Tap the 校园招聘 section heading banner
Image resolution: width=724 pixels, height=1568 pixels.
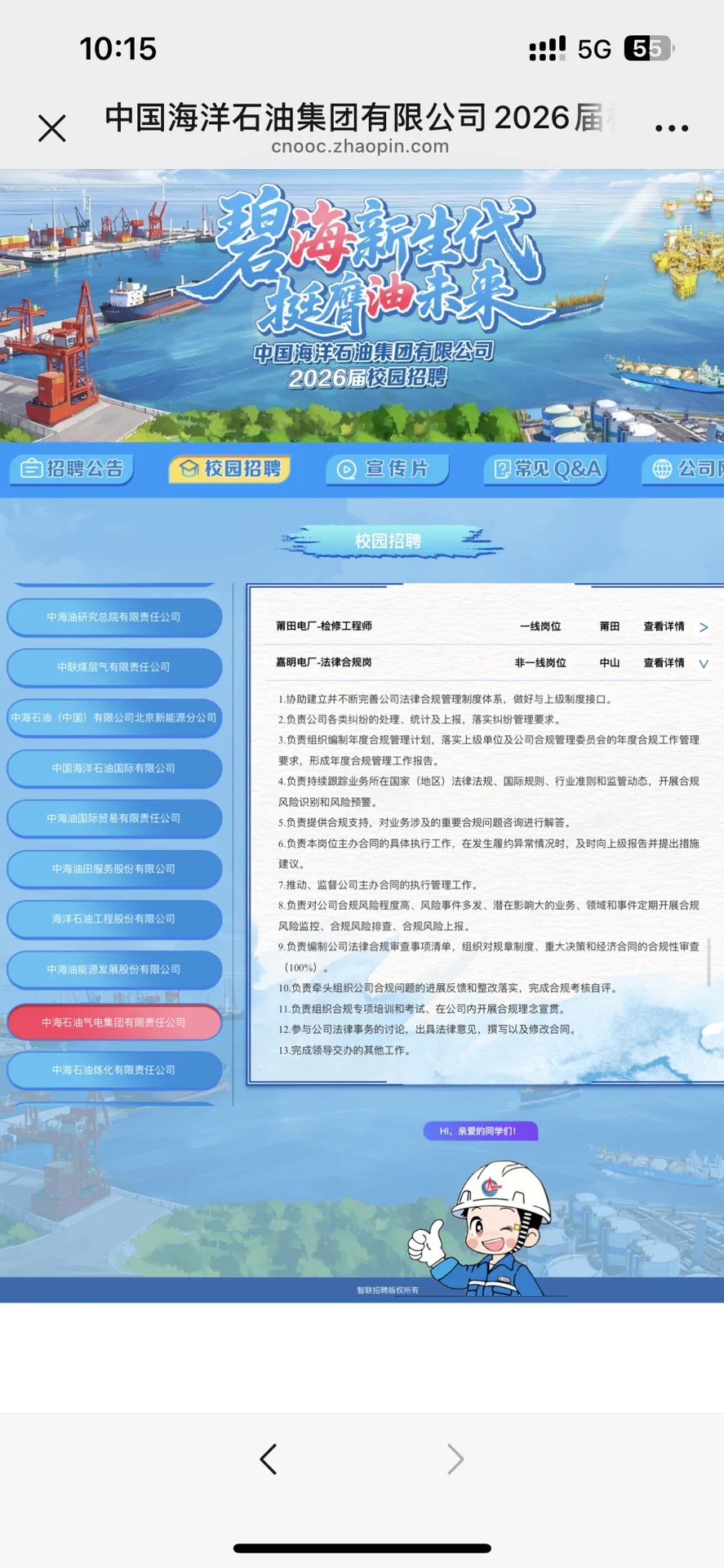point(388,541)
